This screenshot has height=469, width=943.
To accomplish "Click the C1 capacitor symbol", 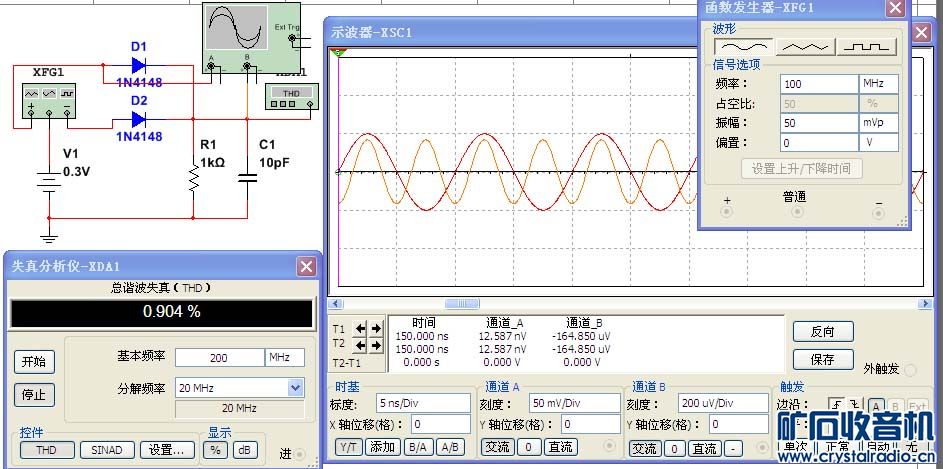I will pyautogui.click(x=247, y=178).
